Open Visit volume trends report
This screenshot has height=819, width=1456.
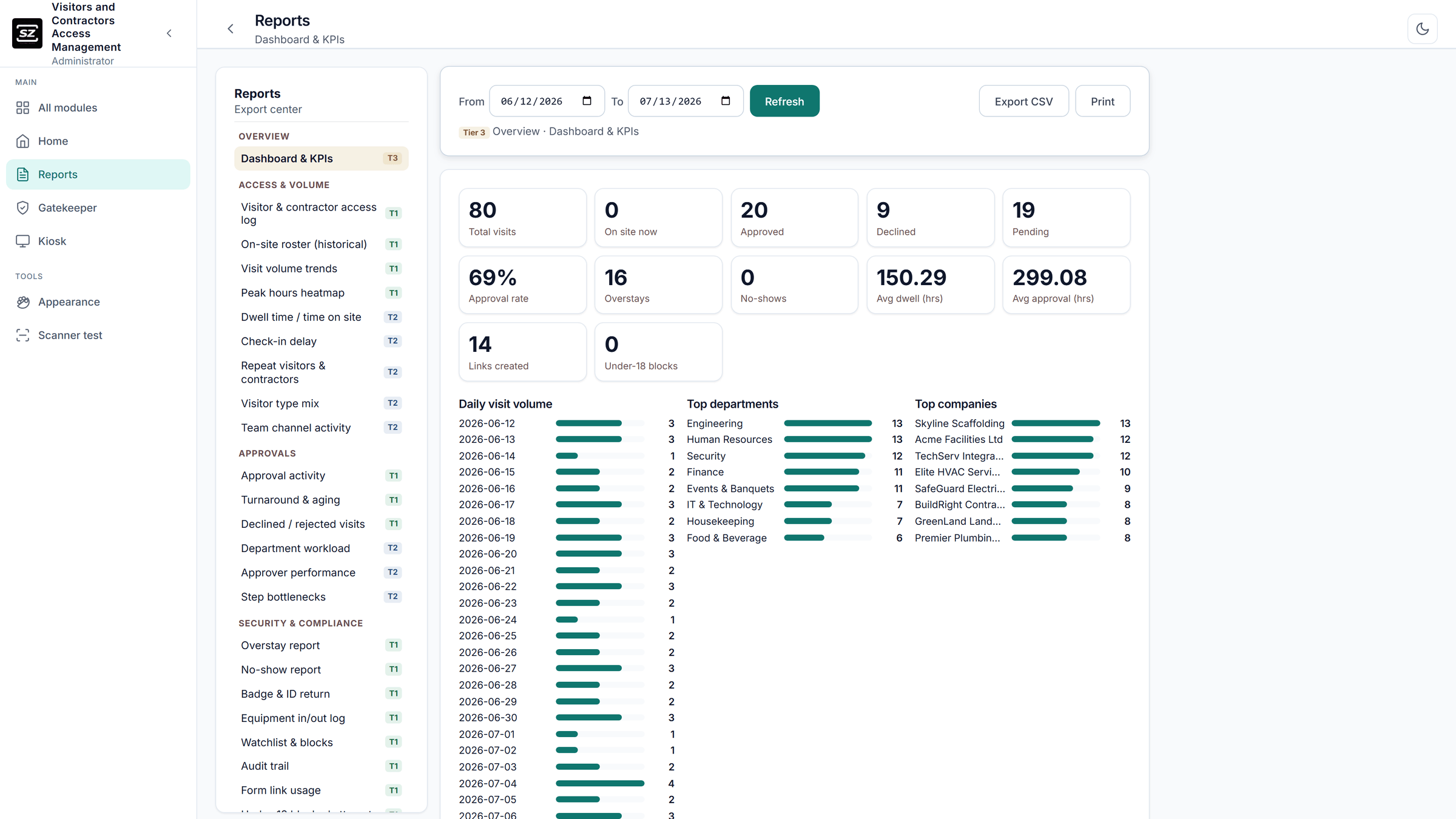coord(321,268)
